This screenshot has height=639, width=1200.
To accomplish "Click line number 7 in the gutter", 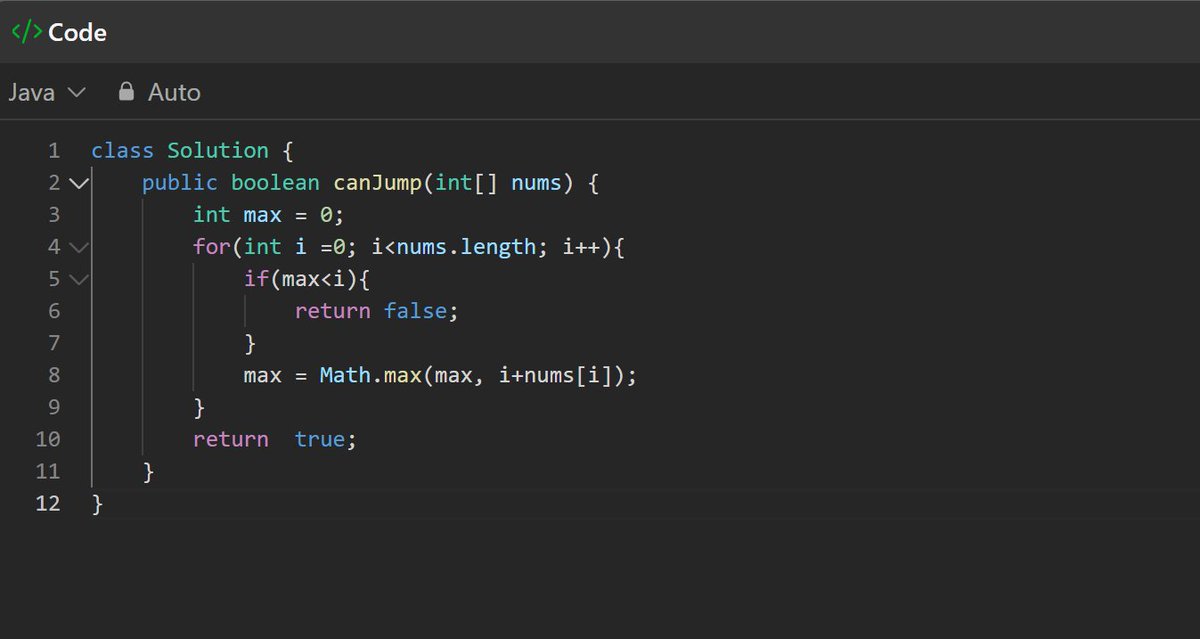I will tap(54, 343).
